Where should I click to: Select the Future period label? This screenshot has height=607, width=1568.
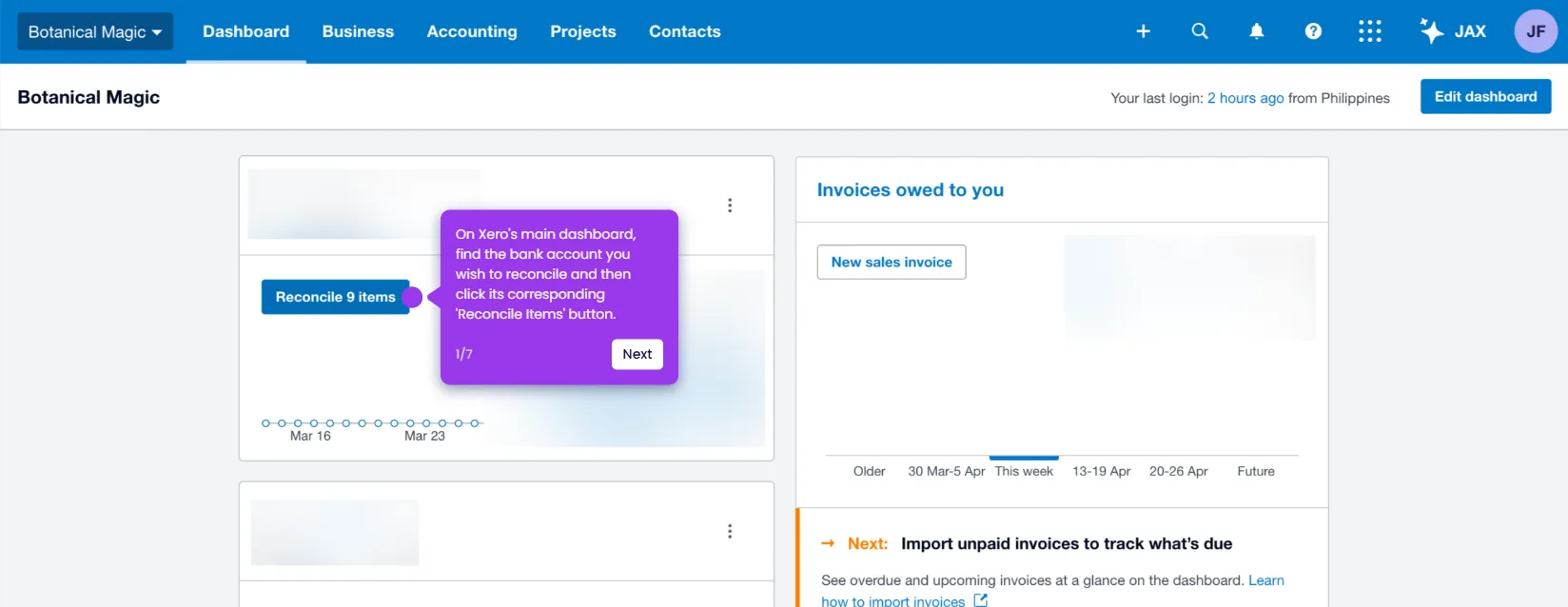[1256, 471]
